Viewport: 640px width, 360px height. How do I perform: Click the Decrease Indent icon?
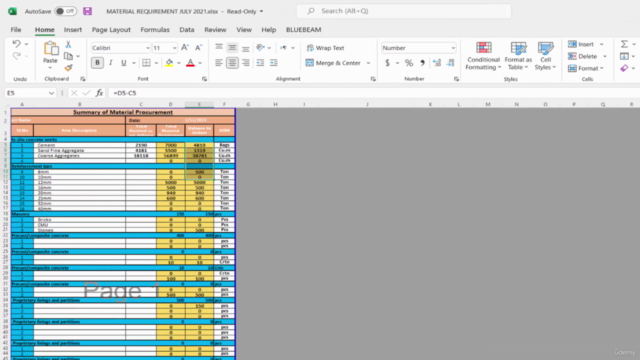(260, 63)
